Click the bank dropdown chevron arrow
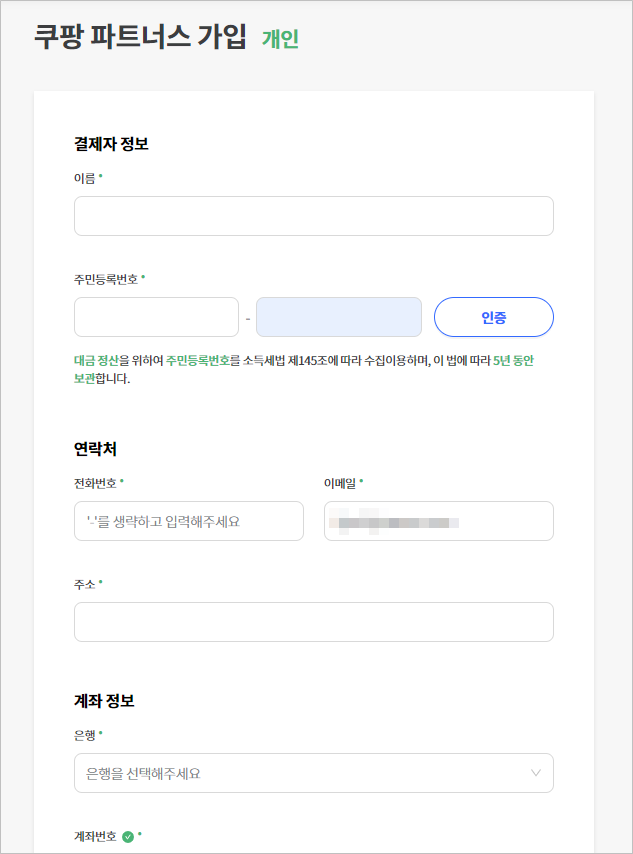633x854 pixels. pyautogui.click(x=535, y=773)
